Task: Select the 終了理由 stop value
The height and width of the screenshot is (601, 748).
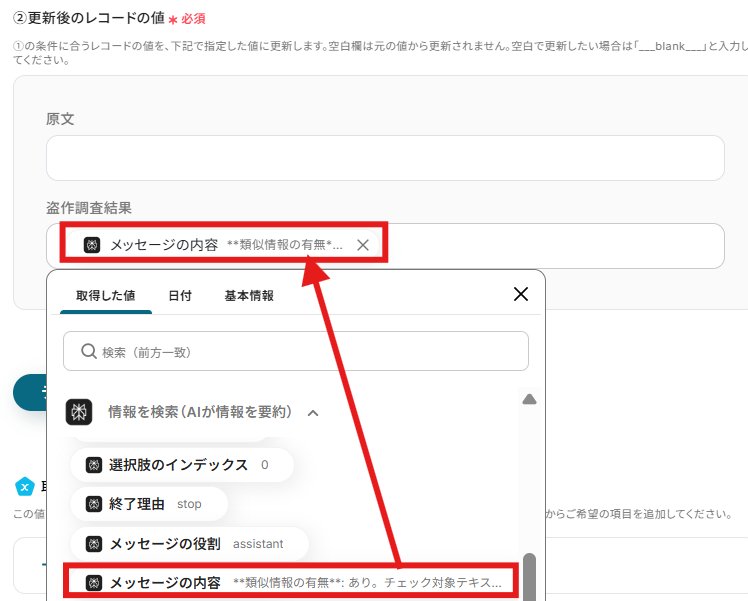Action: (x=149, y=504)
